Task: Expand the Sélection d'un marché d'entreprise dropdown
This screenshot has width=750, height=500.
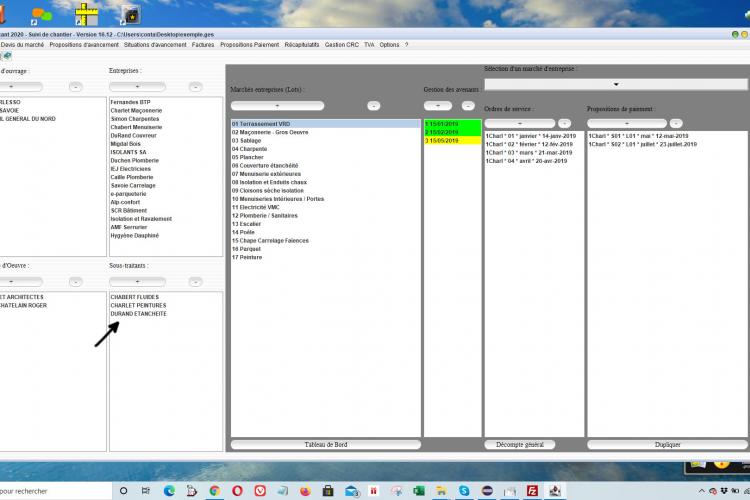Action: tap(616, 84)
